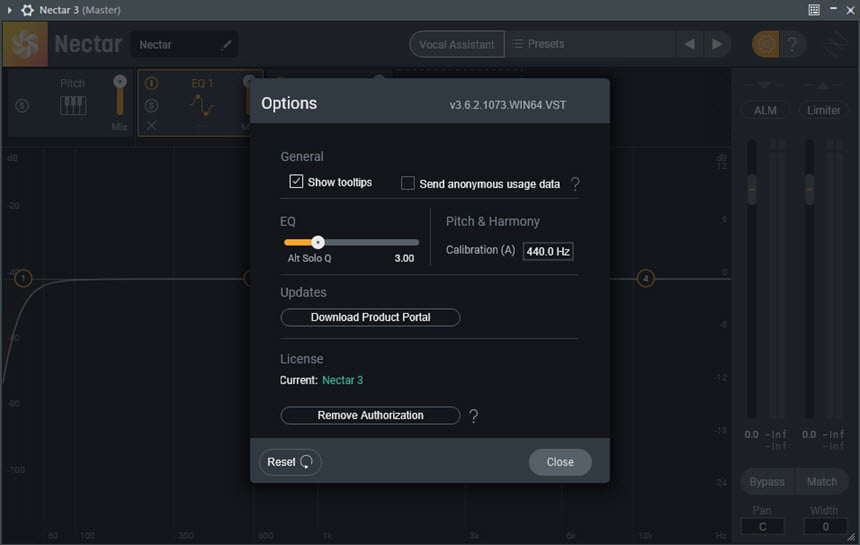This screenshot has height=545, width=860.
Task: Click the Match gain button
Action: tap(822, 482)
